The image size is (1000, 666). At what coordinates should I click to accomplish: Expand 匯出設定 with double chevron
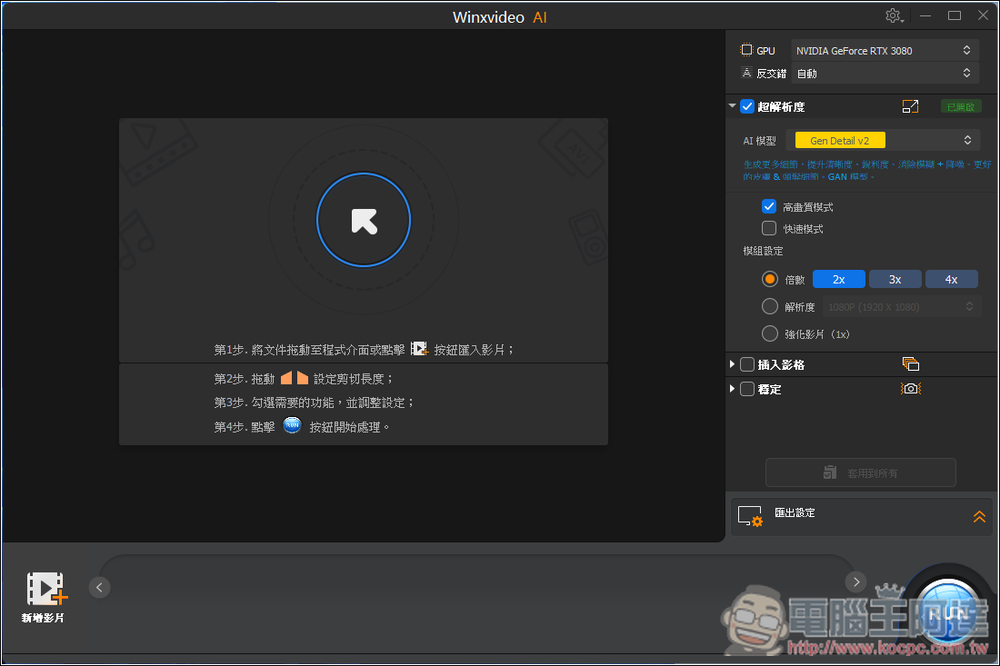979,517
